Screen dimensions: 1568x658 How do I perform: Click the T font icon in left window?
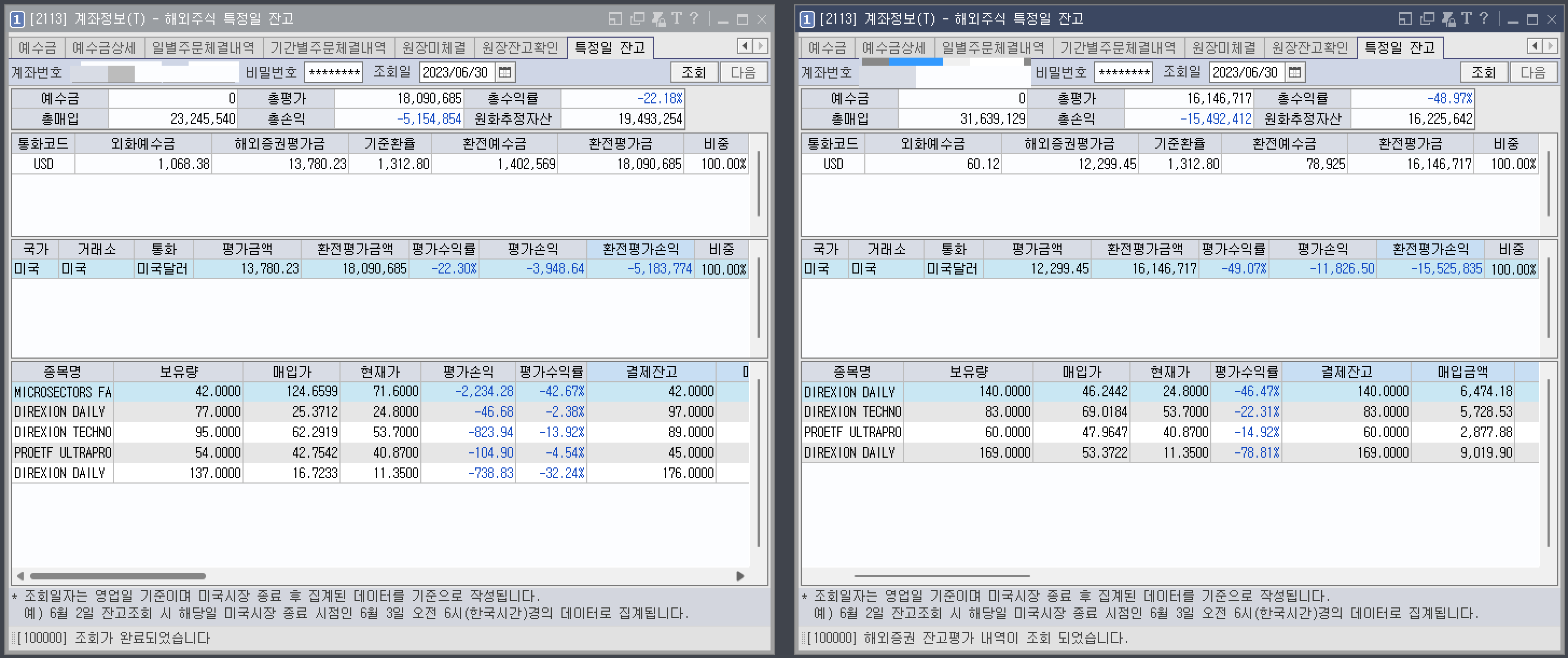pos(676,19)
